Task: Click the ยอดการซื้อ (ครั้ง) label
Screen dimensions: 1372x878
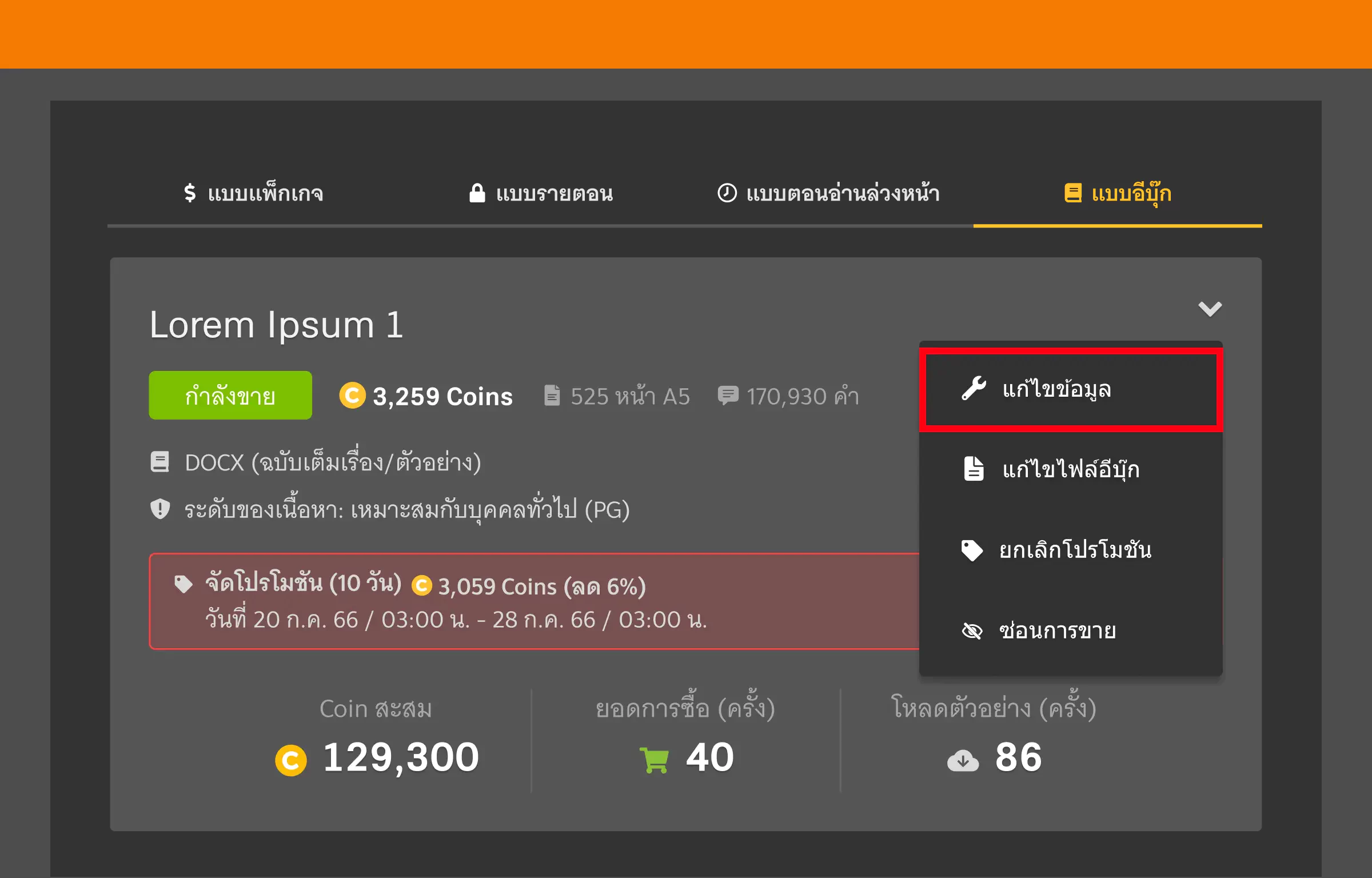Action: [x=685, y=707]
